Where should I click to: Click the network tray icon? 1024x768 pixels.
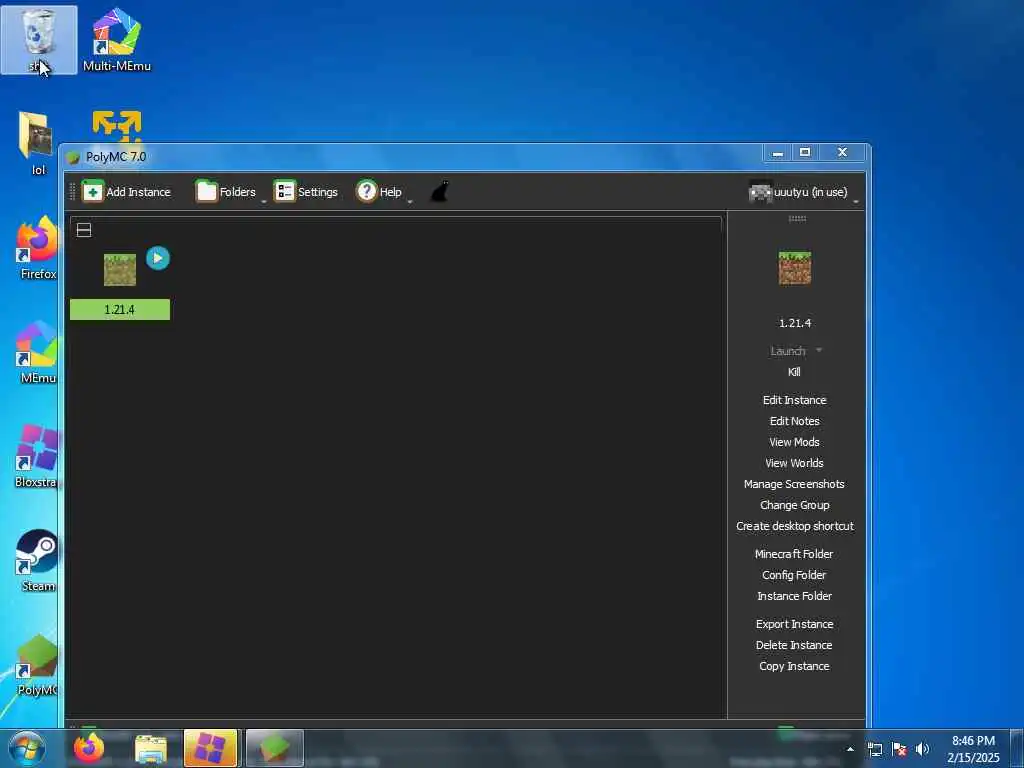(874, 750)
